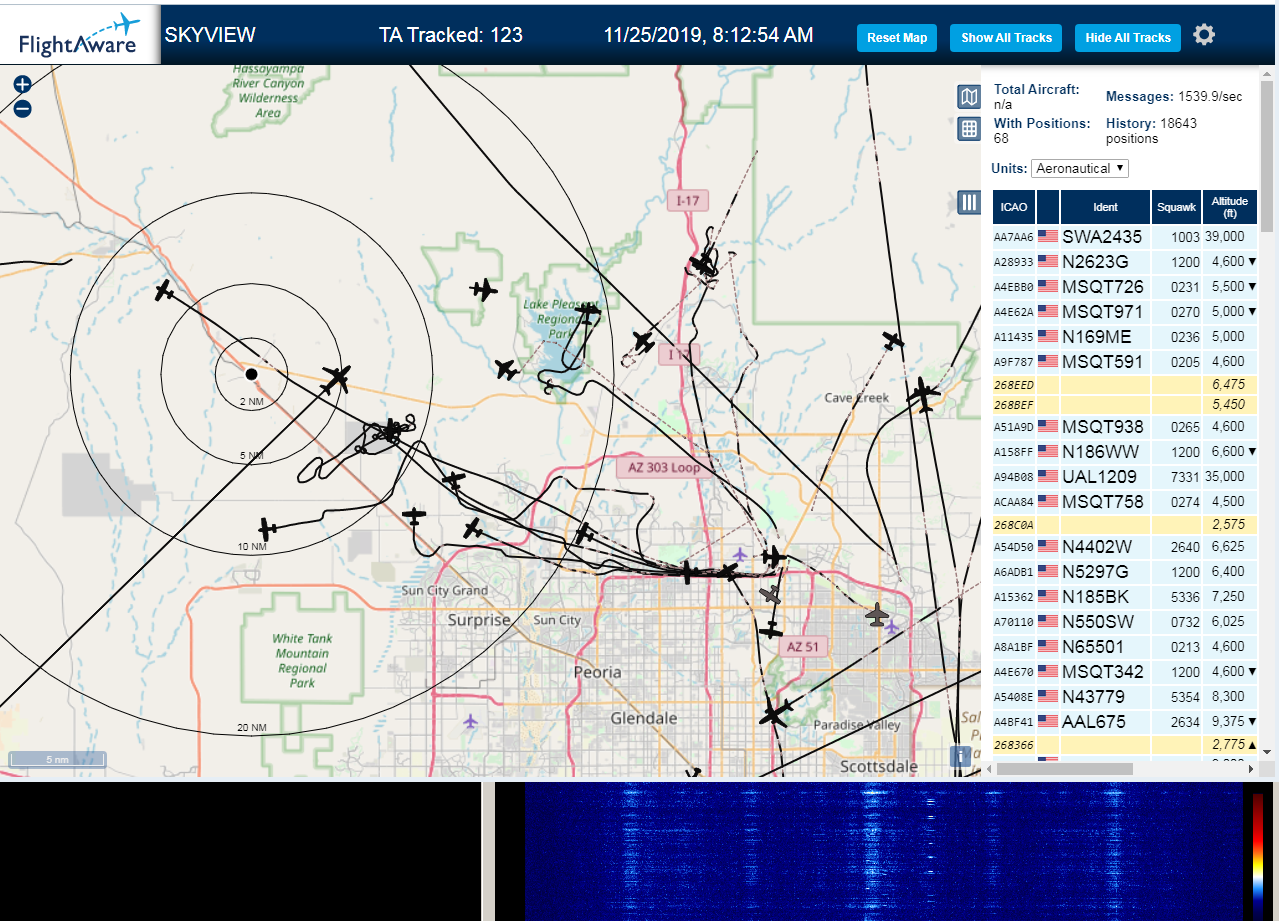1279x921 pixels.
Task: Click the Reset Map button
Action: coord(897,38)
